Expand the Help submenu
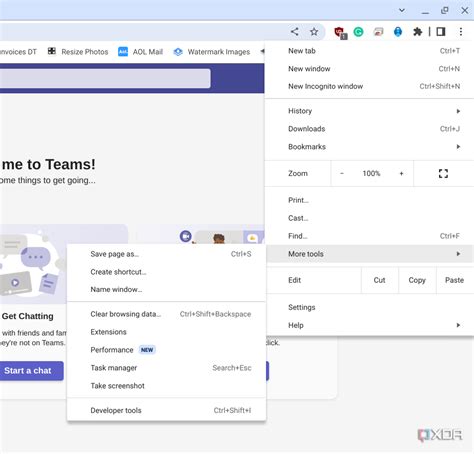Screen dimensions: 474x454 pyautogui.click(x=369, y=325)
